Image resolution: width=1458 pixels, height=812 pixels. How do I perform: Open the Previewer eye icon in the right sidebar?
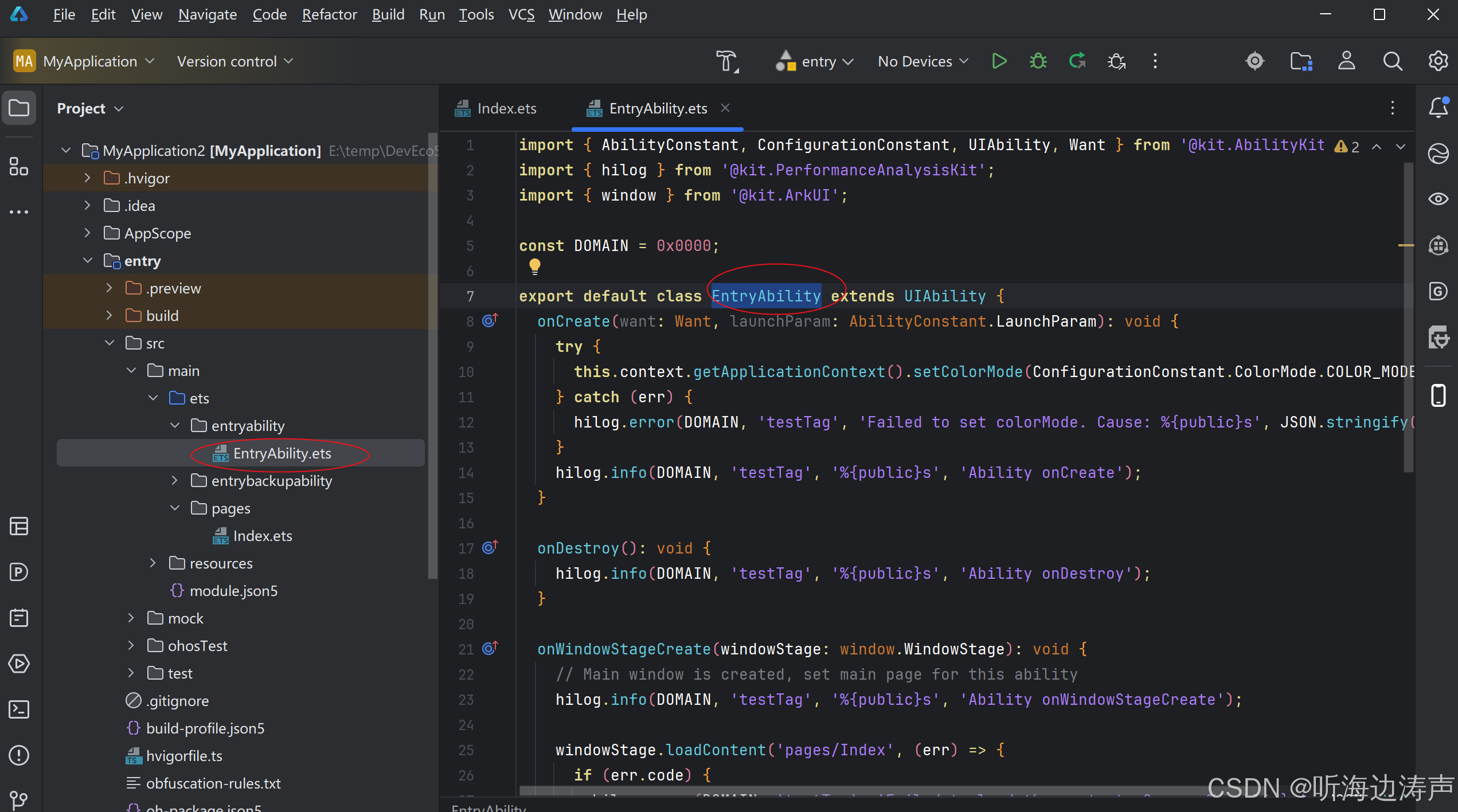coord(1439,199)
